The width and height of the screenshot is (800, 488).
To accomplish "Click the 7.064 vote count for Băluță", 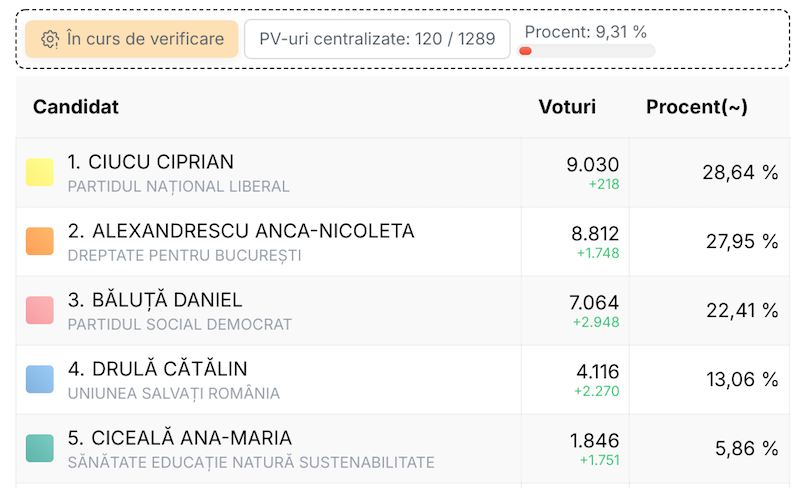I will click(x=595, y=302).
